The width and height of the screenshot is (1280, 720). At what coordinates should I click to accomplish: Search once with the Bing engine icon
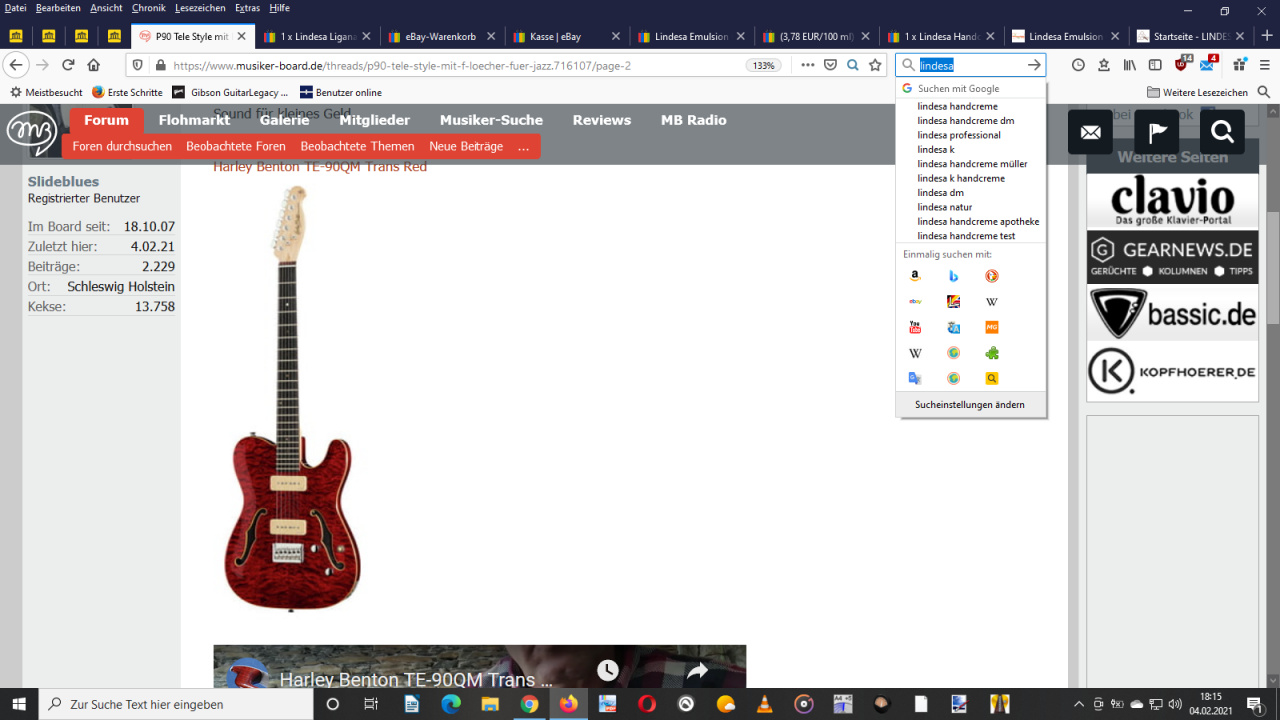point(954,276)
